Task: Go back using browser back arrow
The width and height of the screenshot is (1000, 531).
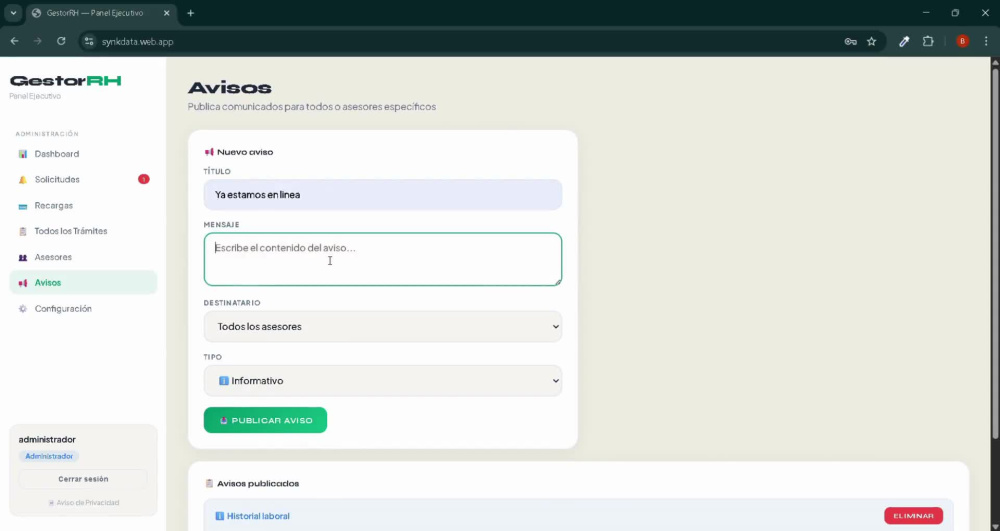Action: click(x=15, y=41)
